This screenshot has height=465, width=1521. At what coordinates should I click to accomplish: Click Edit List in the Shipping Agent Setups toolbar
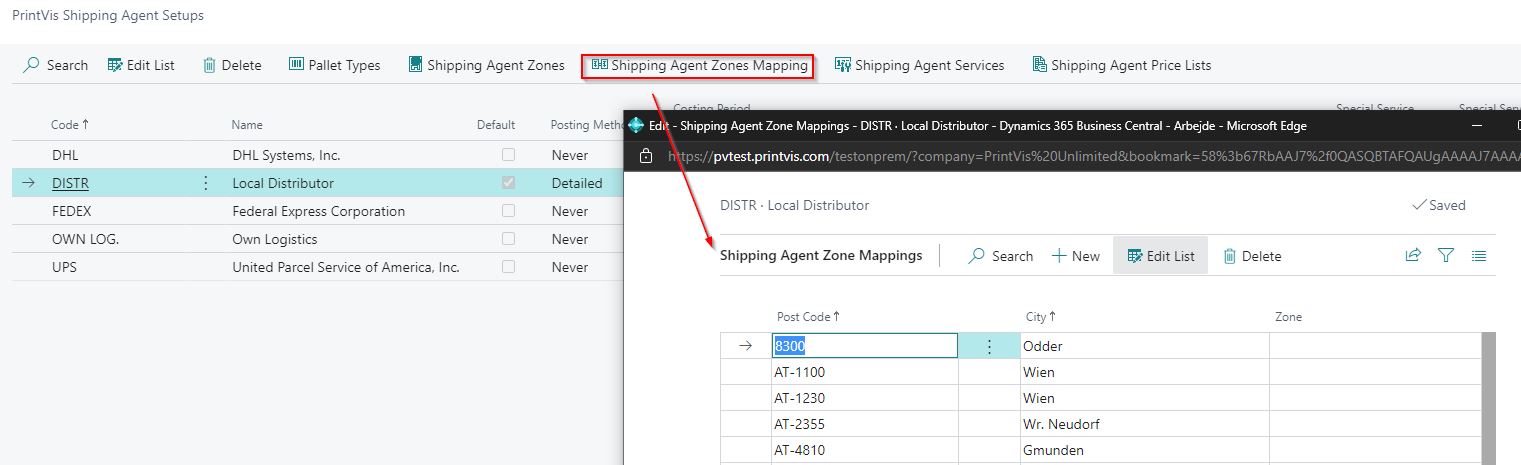click(x=141, y=65)
